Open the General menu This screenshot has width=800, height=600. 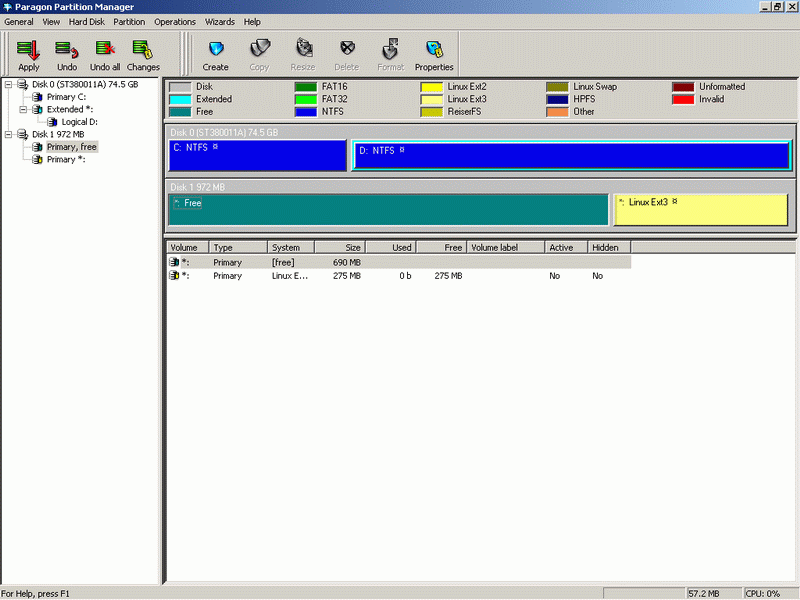19,22
